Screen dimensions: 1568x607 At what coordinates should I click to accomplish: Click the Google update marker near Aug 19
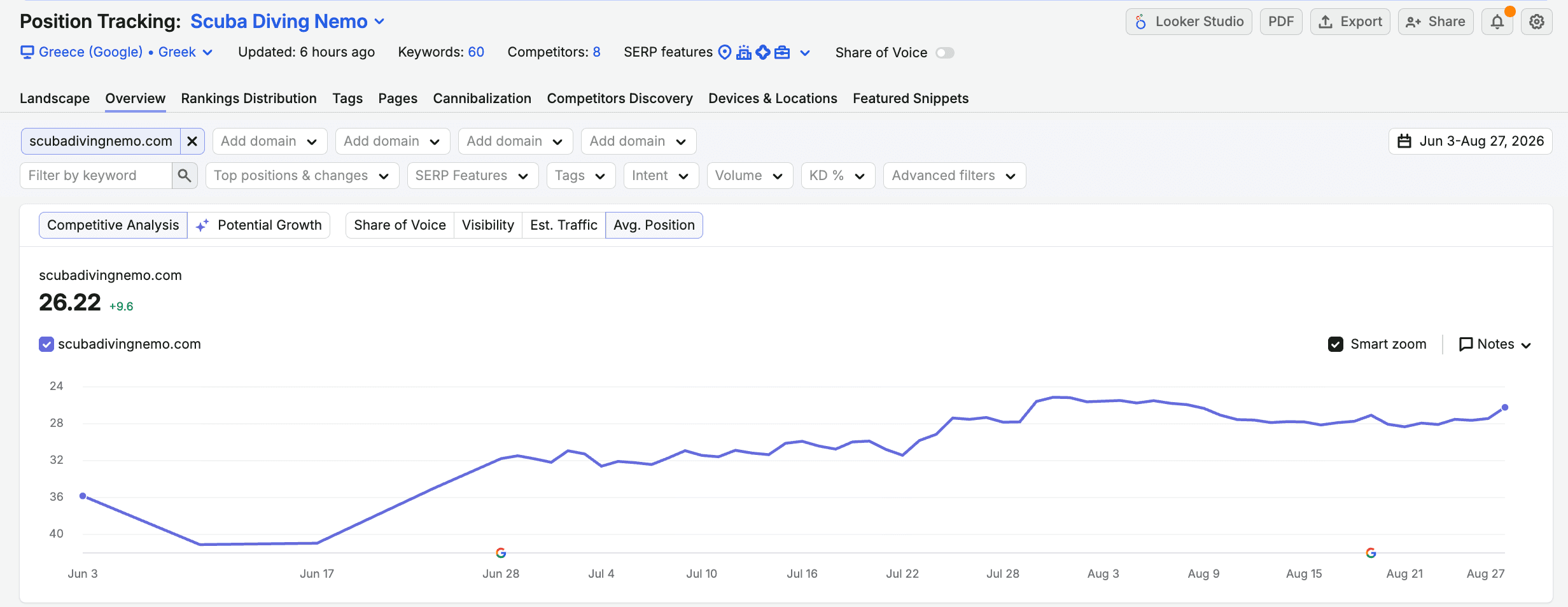[1371, 553]
